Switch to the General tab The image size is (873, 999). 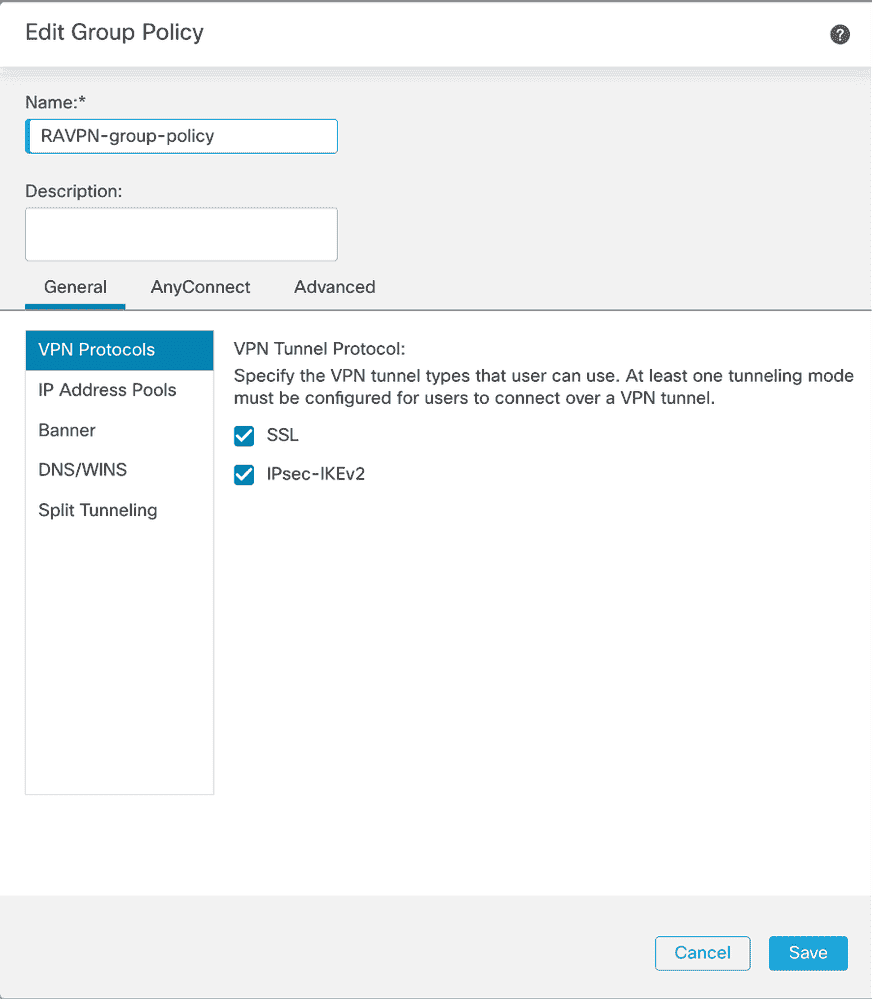pos(75,287)
